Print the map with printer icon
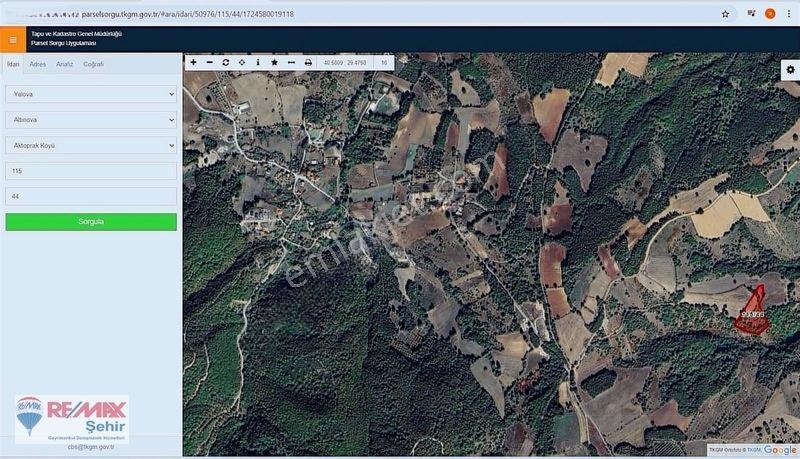The height and width of the screenshot is (459, 800). pos(308,62)
